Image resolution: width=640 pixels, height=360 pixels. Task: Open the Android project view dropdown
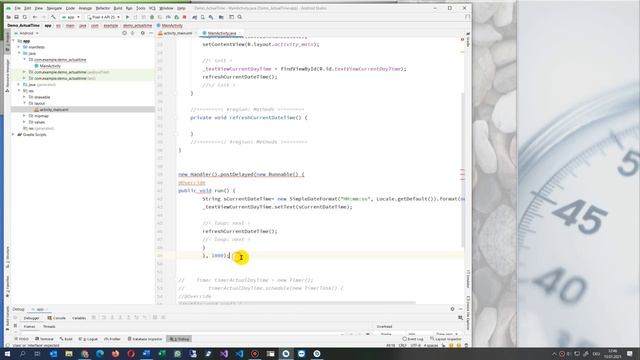click(27, 33)
